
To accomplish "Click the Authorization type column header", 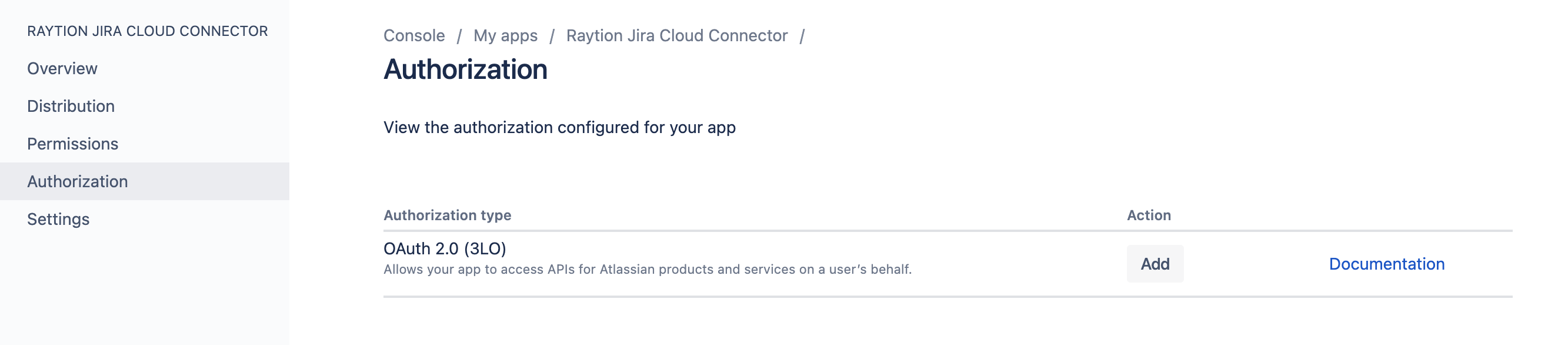I will click(448, 215).
